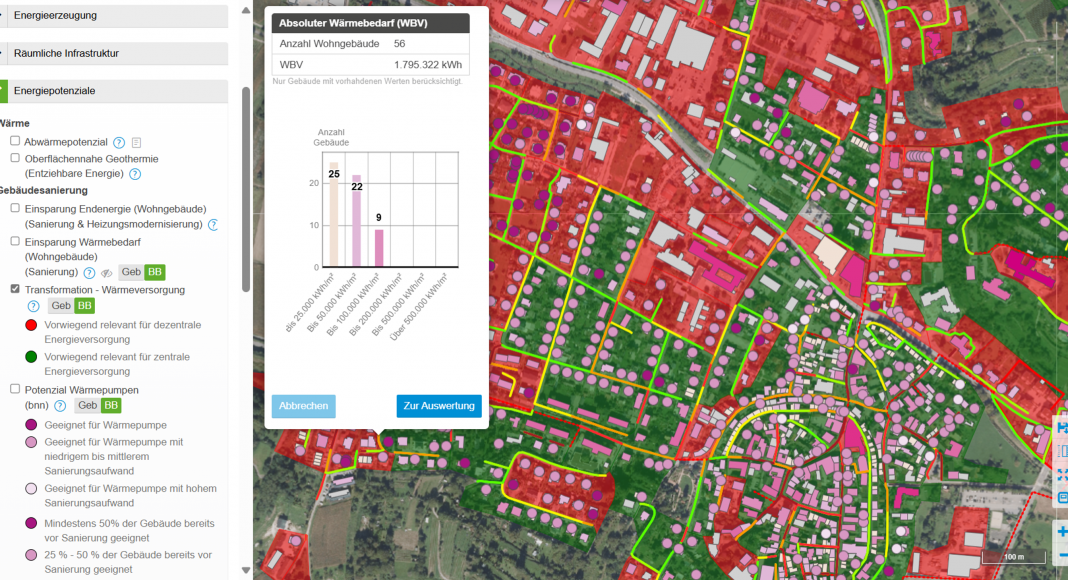Collapse the Energiepotenziale section

pos(114,91)
